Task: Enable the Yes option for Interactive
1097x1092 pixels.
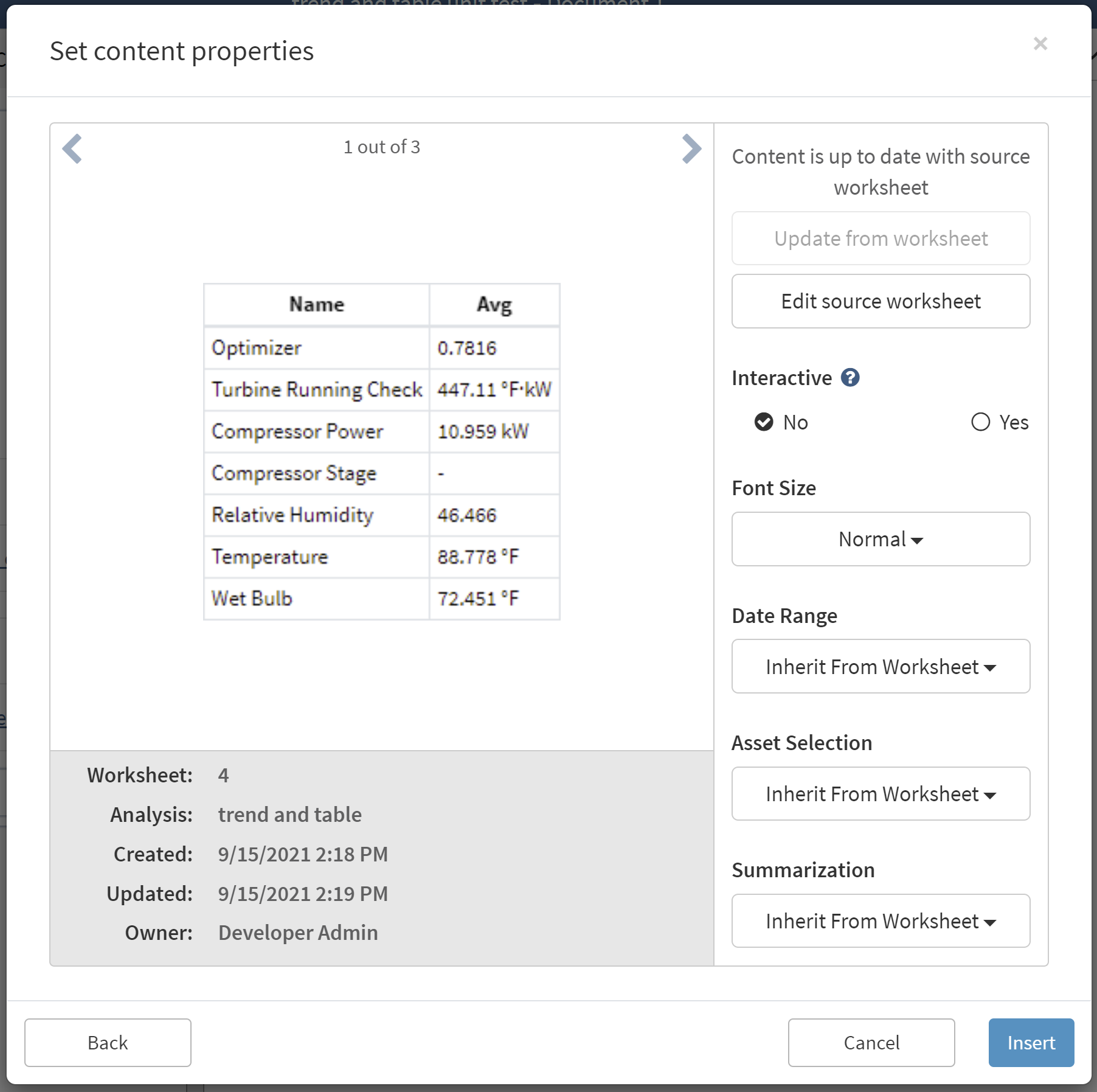Action: click(x=980, y=422)
